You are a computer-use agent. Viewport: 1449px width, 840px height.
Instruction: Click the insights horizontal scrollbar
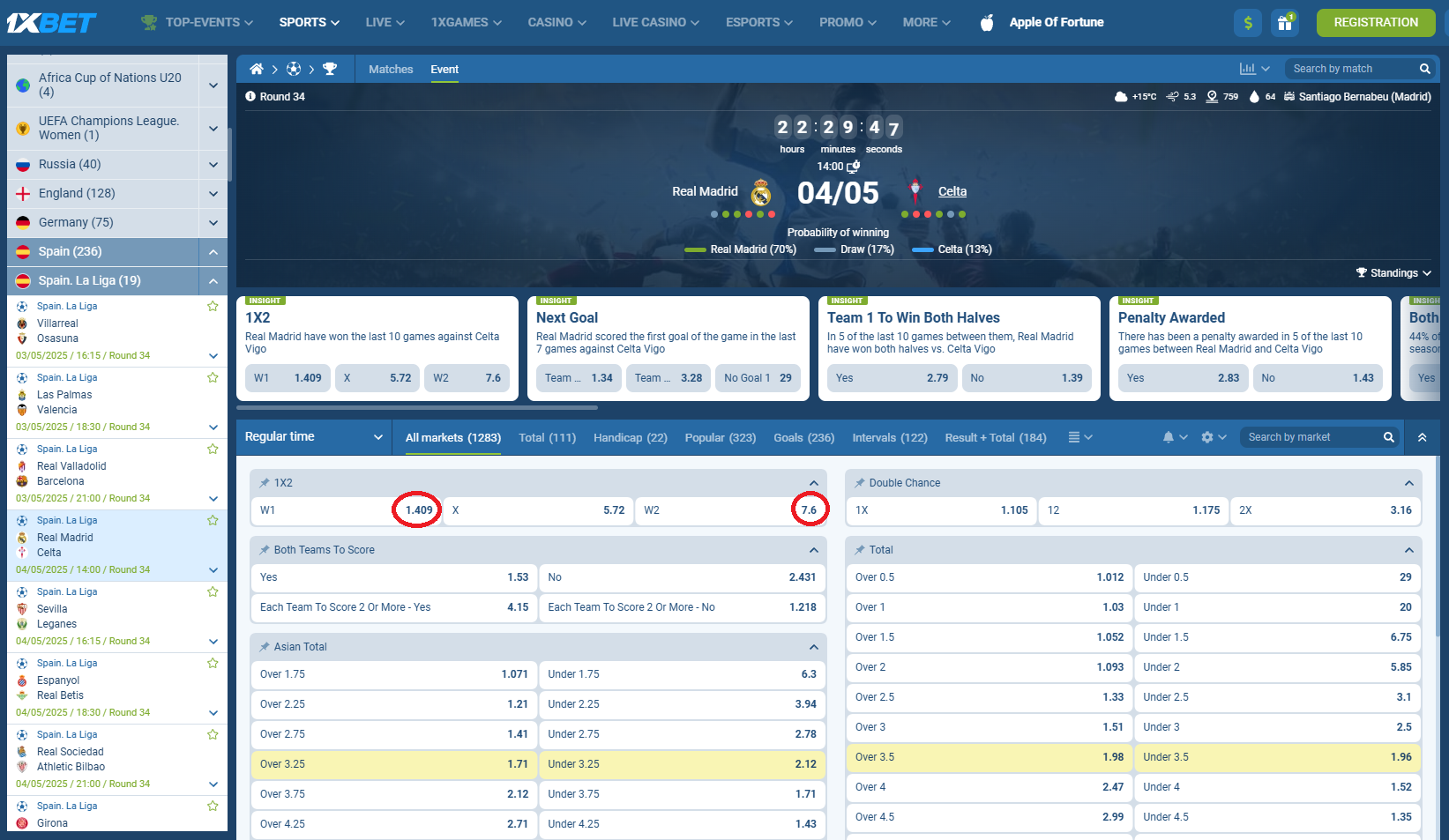pos(417,407)
